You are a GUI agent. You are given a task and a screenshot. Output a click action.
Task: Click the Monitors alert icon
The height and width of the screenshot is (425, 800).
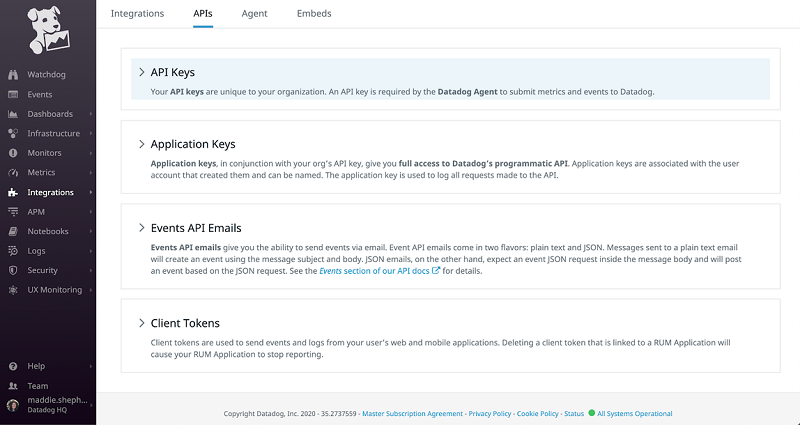[x=13, y=153]
